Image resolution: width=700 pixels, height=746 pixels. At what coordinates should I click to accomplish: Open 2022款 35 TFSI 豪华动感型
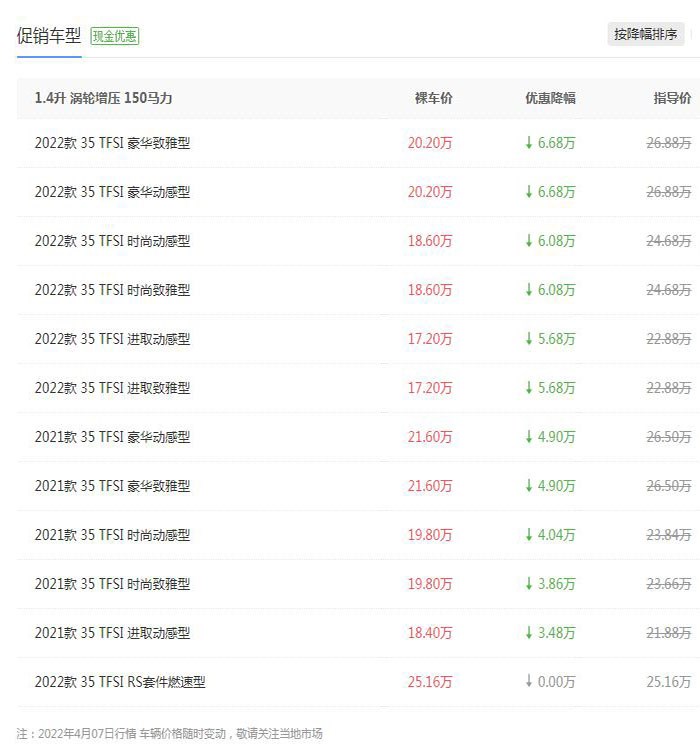tap(112, 192)
